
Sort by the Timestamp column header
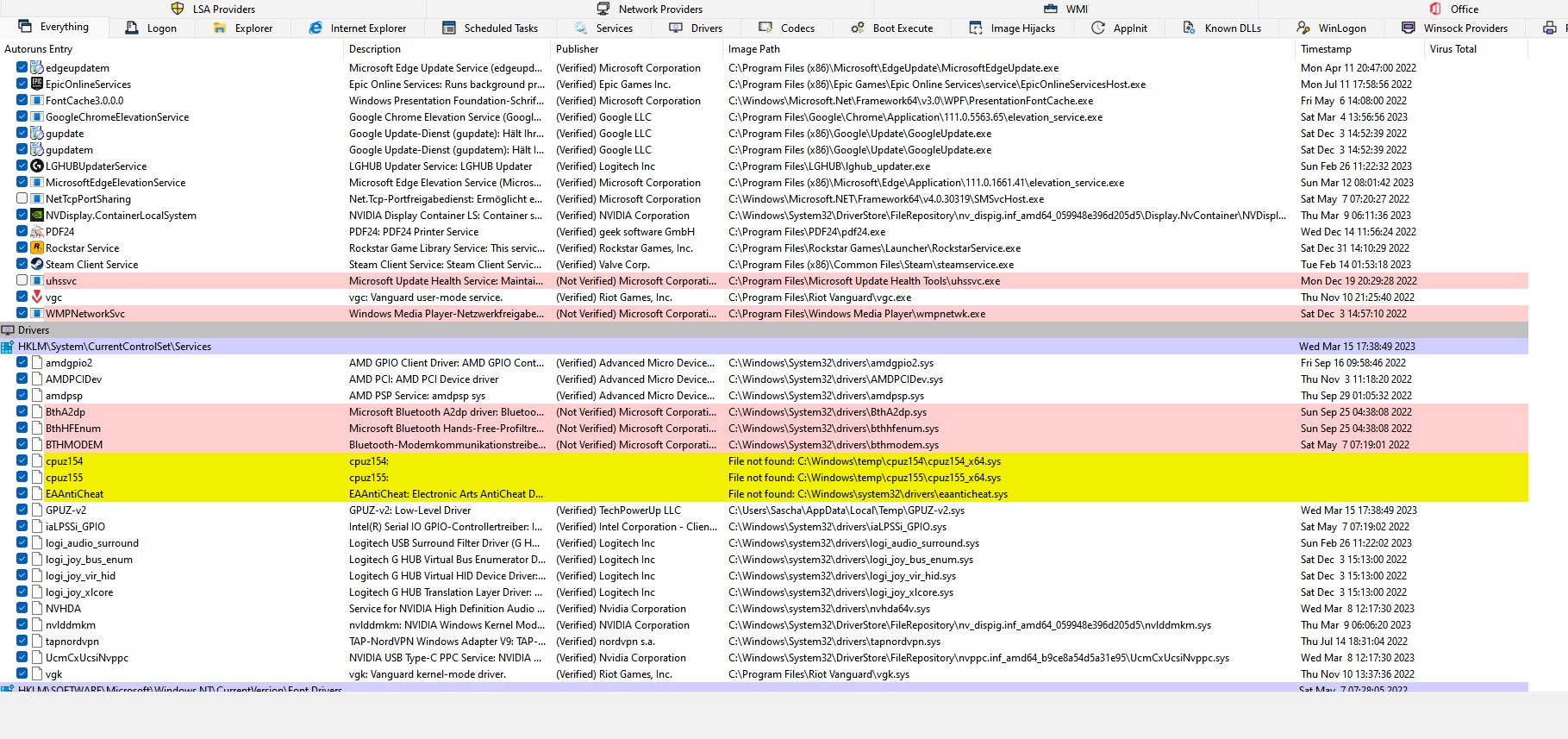(1359, 49)
